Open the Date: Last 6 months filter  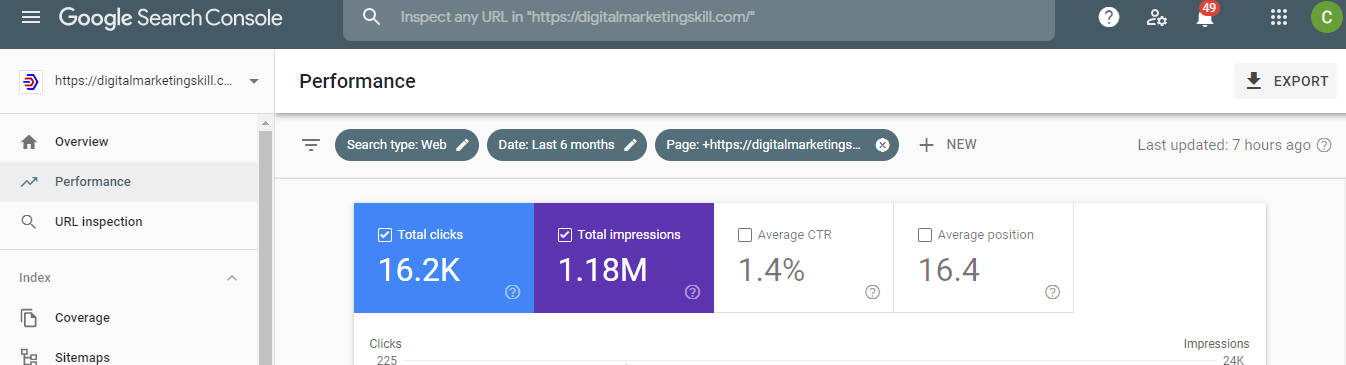pos(567,145)
